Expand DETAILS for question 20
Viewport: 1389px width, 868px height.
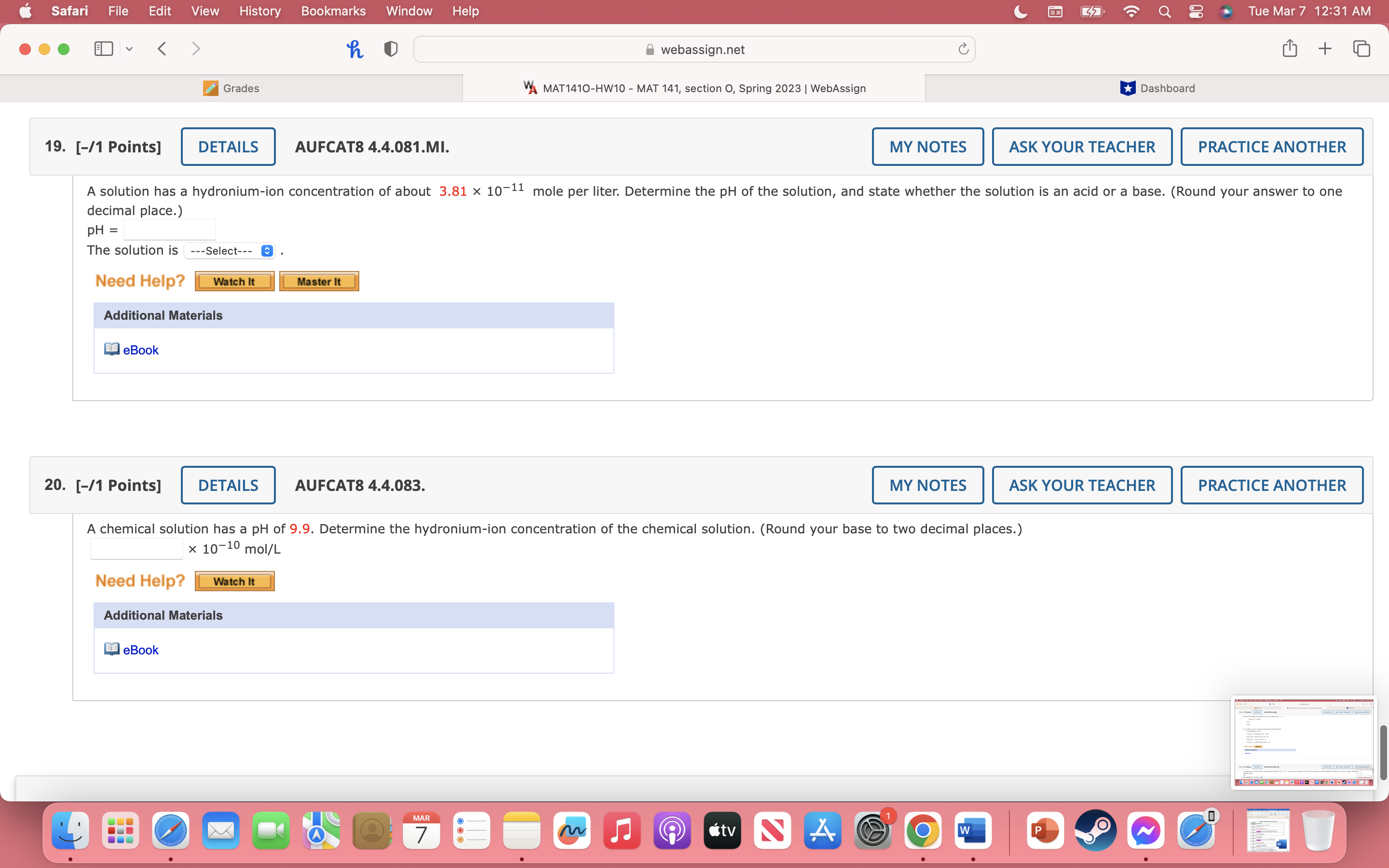coord(228,485)
